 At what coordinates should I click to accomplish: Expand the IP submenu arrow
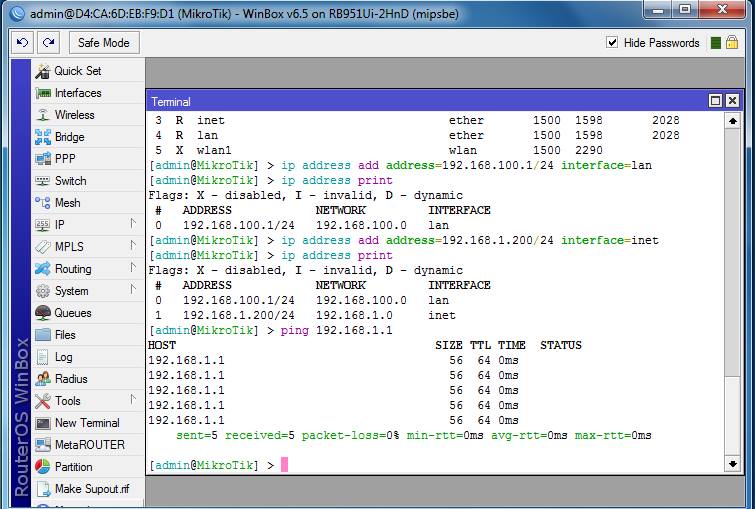pyautogui.click(x=133, y=224)
